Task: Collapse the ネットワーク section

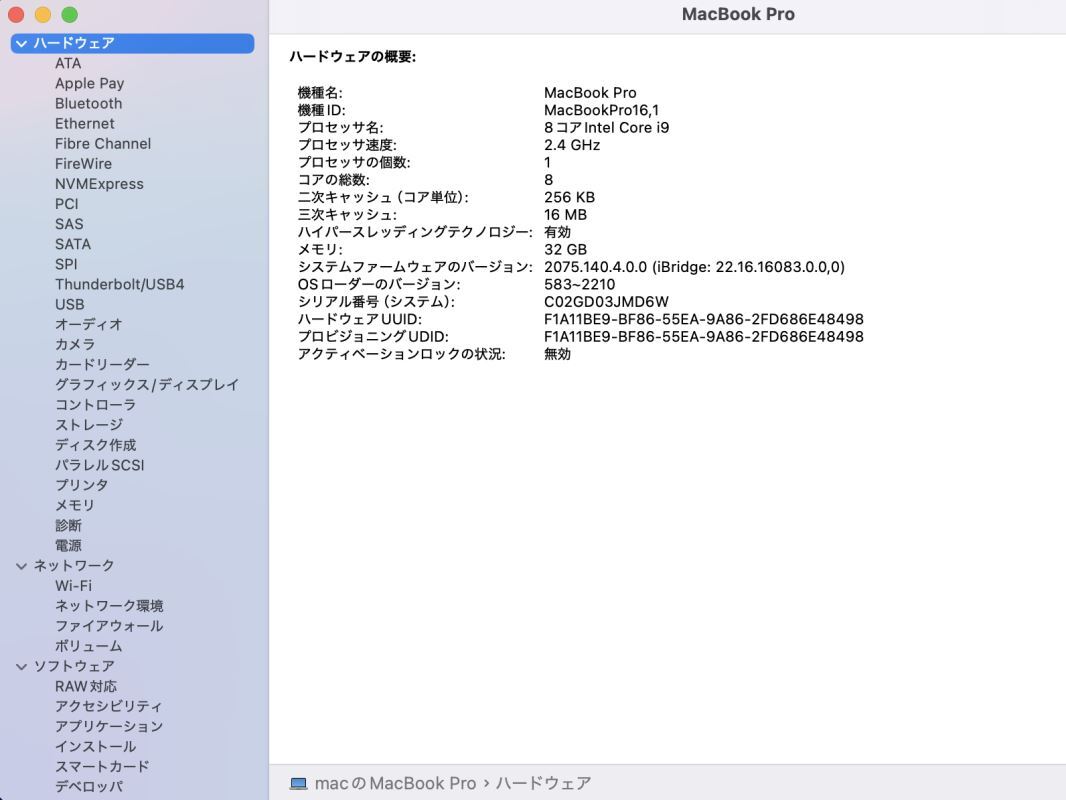Action: [22, 565]
